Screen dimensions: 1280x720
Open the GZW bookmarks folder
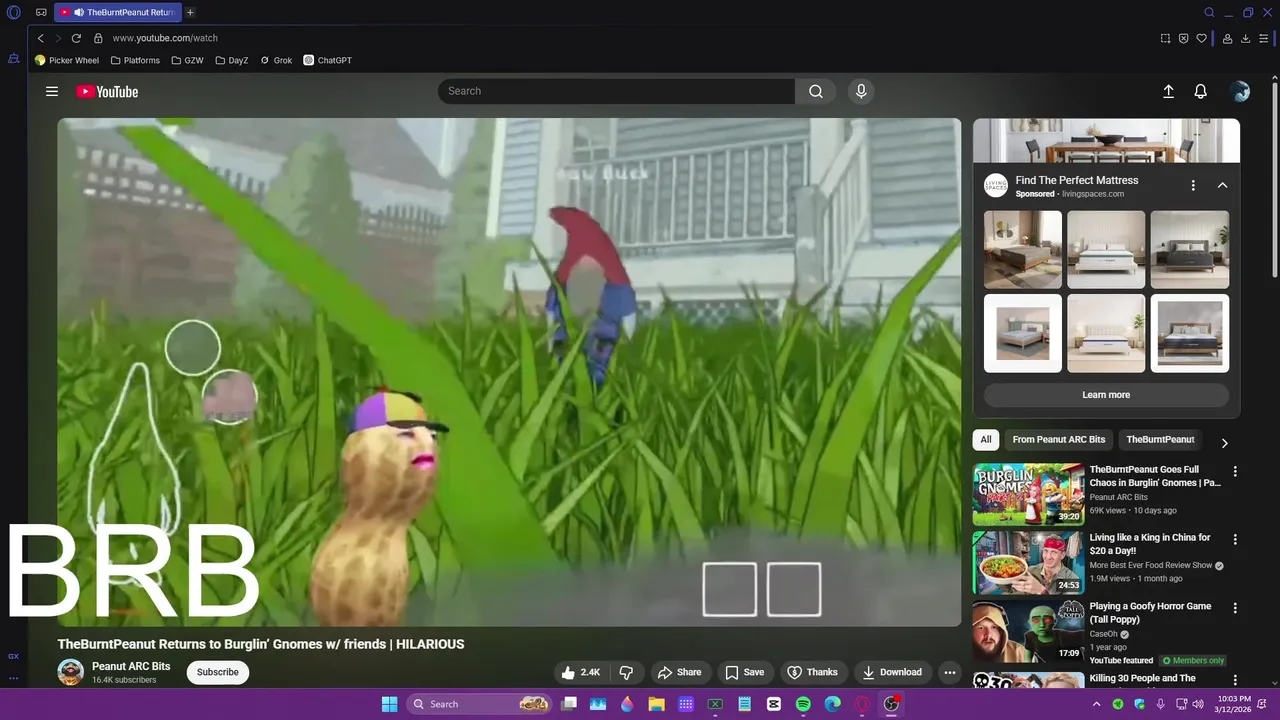click(187, 60)
